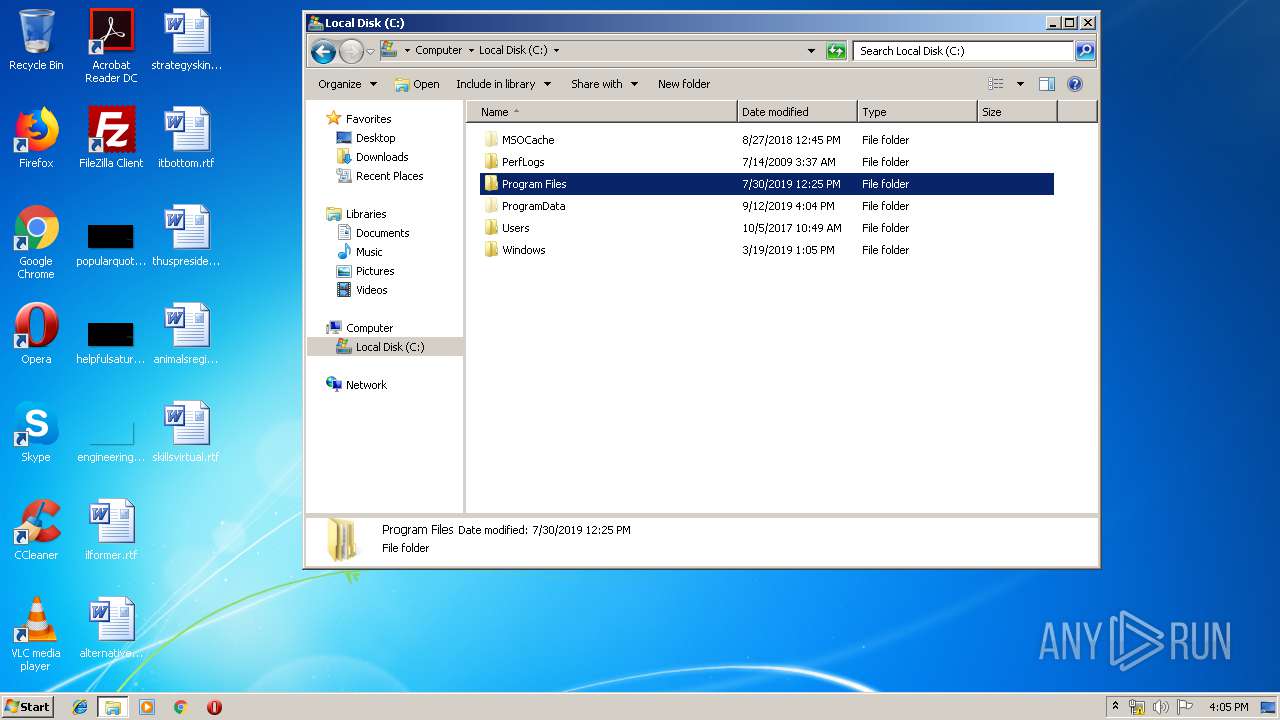Select the MSOCache folder
1280x720 pixels.
point(527,140)
